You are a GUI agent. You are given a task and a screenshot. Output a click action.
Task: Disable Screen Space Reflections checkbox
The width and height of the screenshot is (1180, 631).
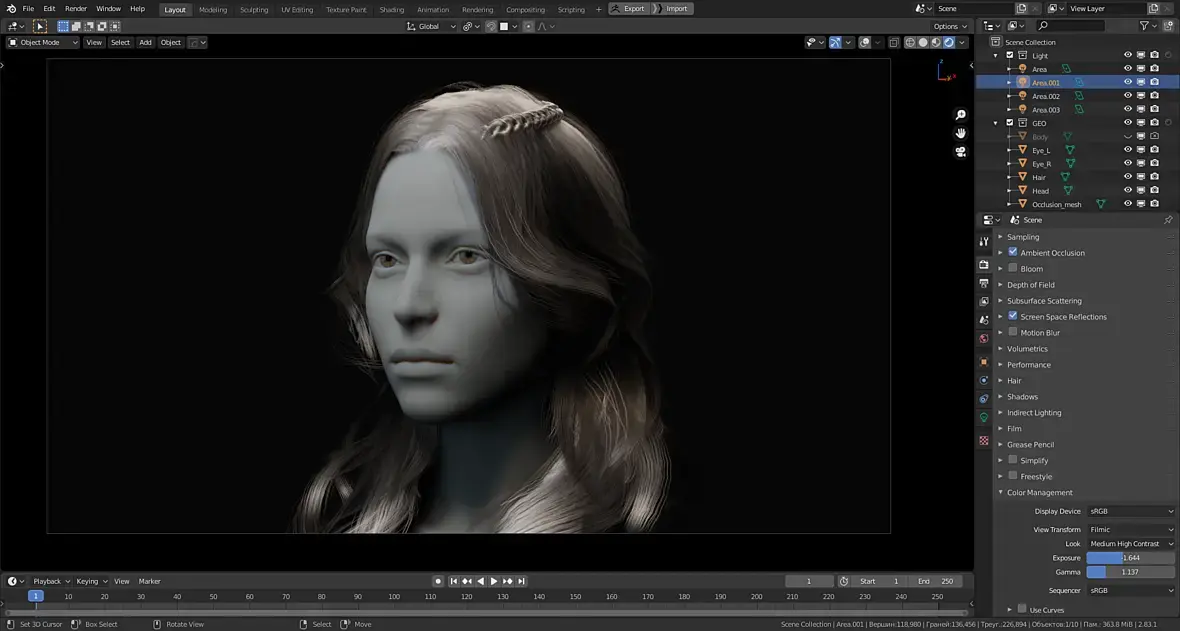1013,316
